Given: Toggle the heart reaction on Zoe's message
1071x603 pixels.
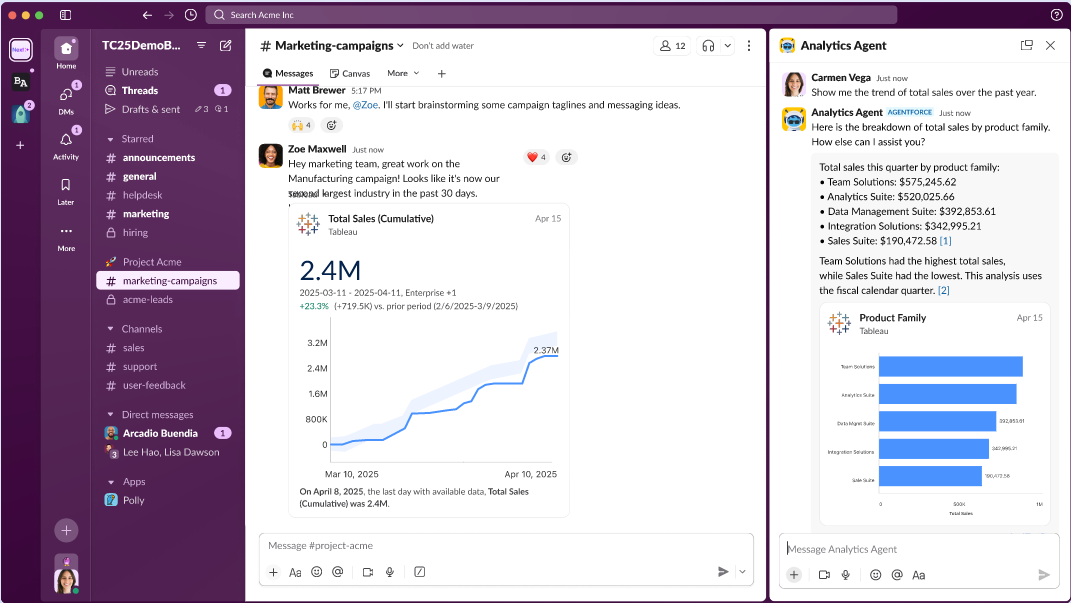Looking at the screenshot, I should coord(537,157).
